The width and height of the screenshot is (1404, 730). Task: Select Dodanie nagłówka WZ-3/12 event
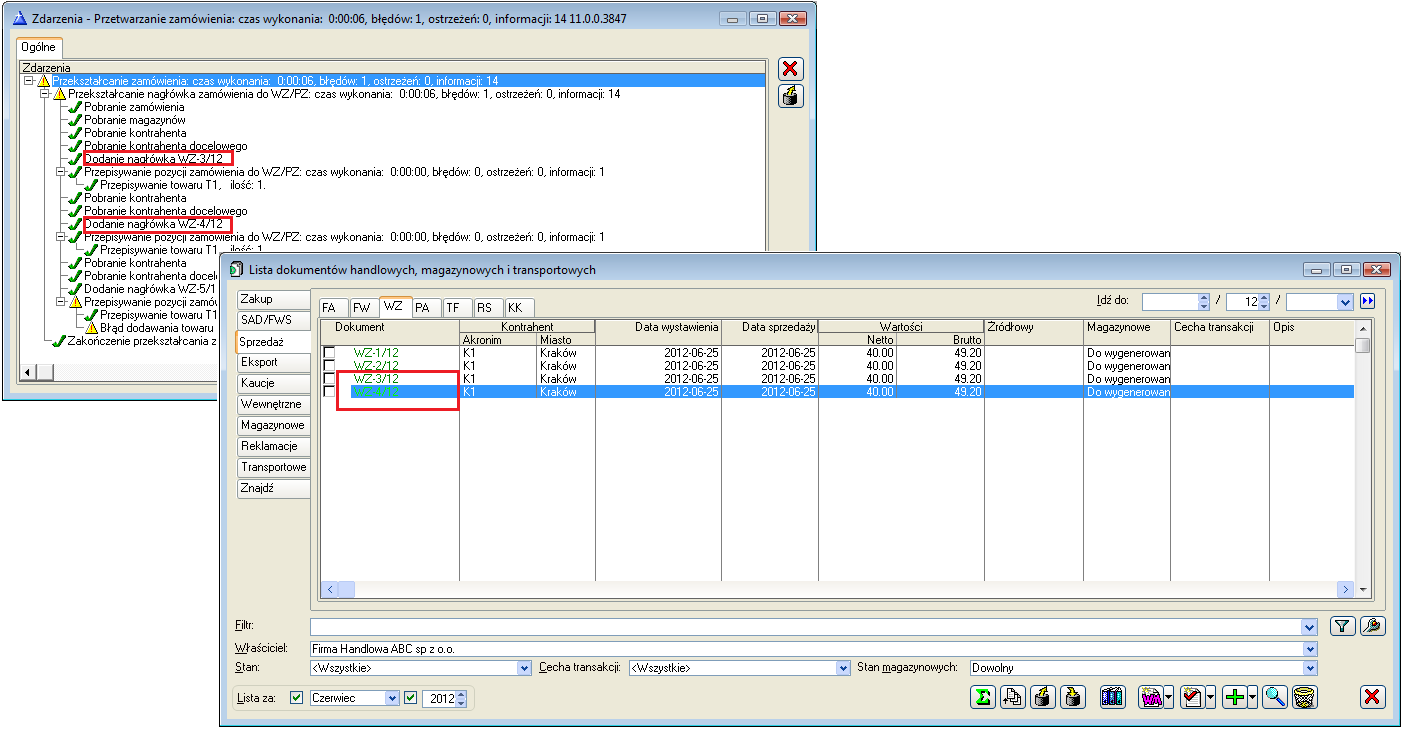coord(153,159)
